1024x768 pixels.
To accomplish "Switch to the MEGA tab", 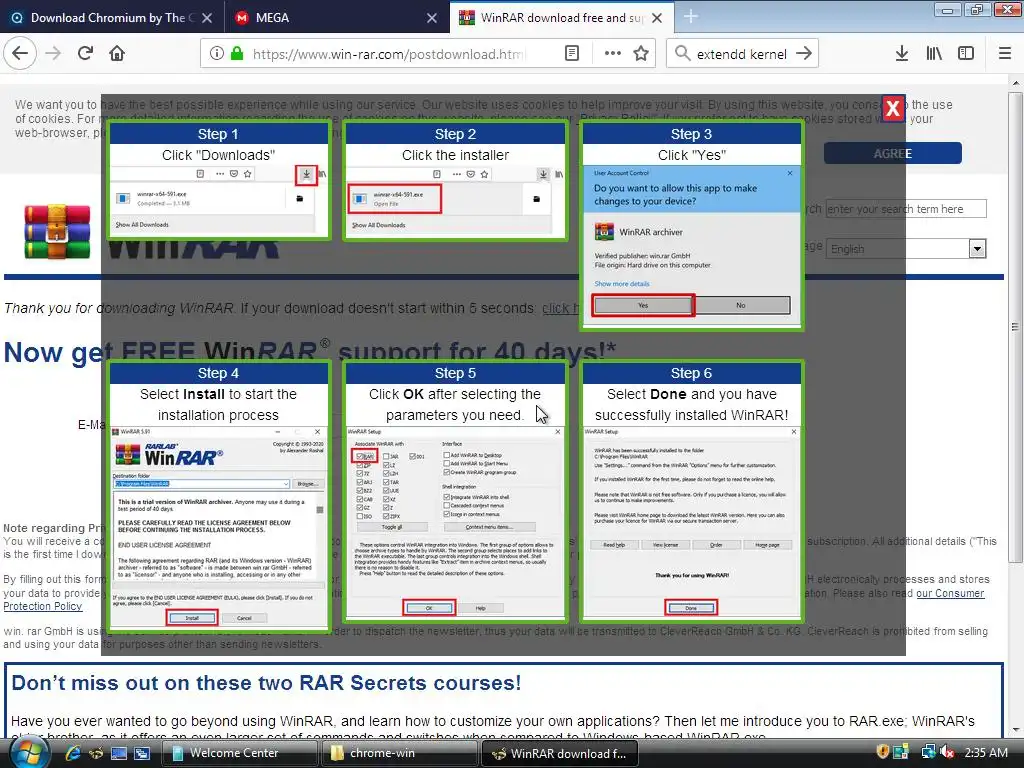I will (x=337, y=18).
